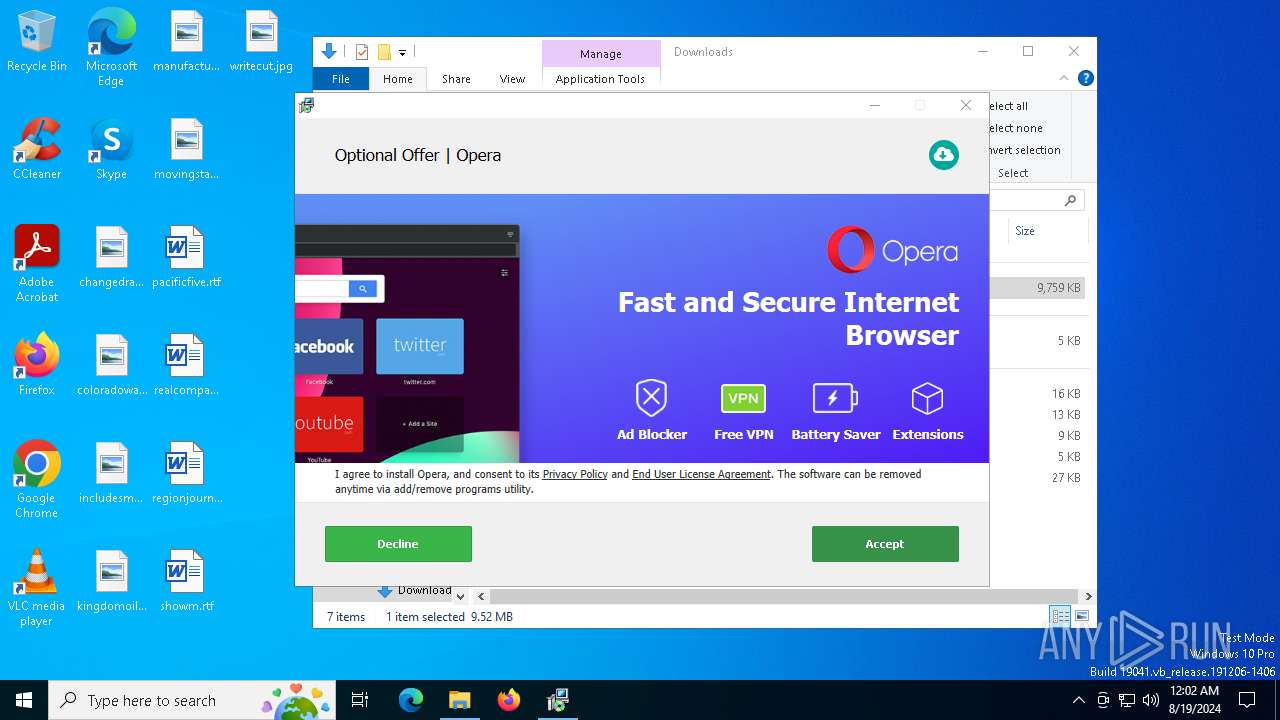Click the Free VPN badge icon
Image resolution: width=1280 pixels, height=720 pixels.
pyautogui.click(x=743, y=398)
